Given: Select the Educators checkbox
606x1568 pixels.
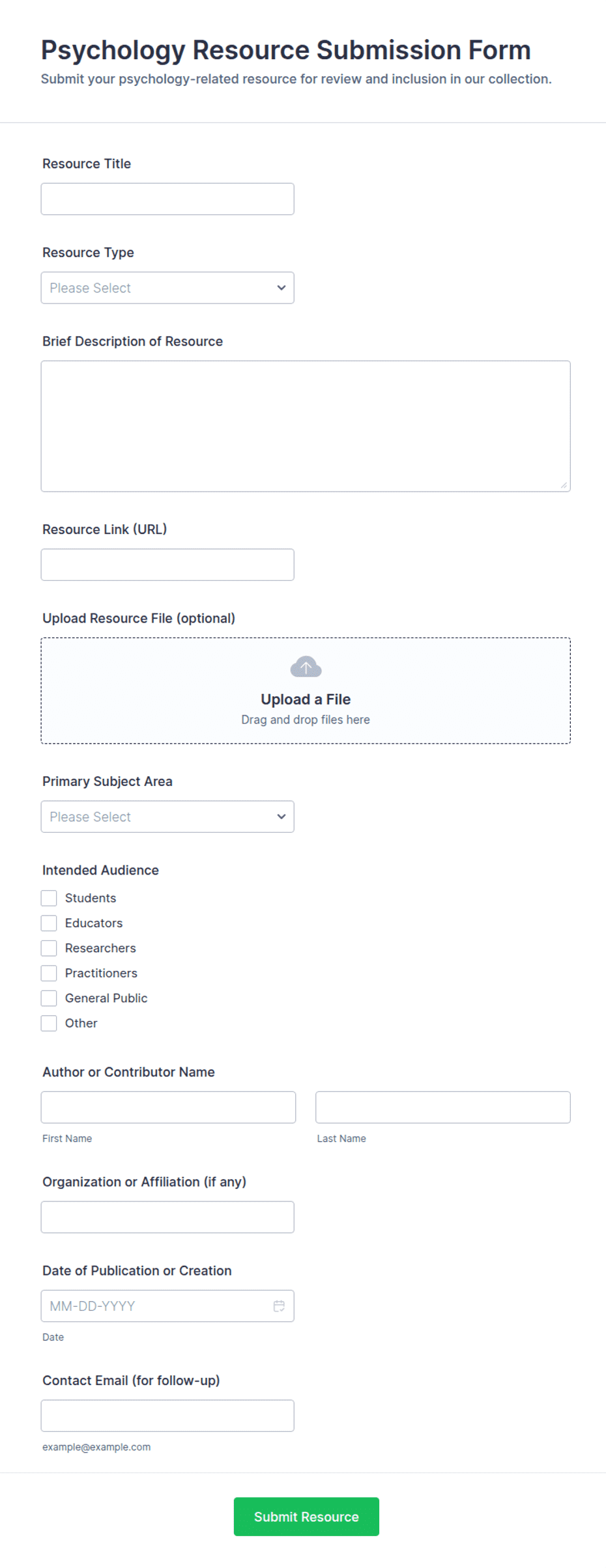Looking at the screenshot, I should 49,923.
